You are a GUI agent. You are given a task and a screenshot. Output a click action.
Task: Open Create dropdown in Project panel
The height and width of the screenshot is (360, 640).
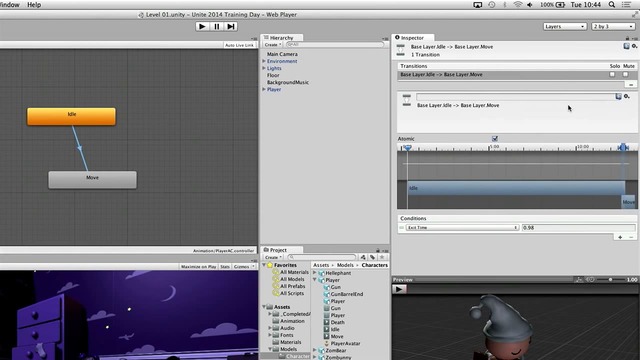point(273,257)
